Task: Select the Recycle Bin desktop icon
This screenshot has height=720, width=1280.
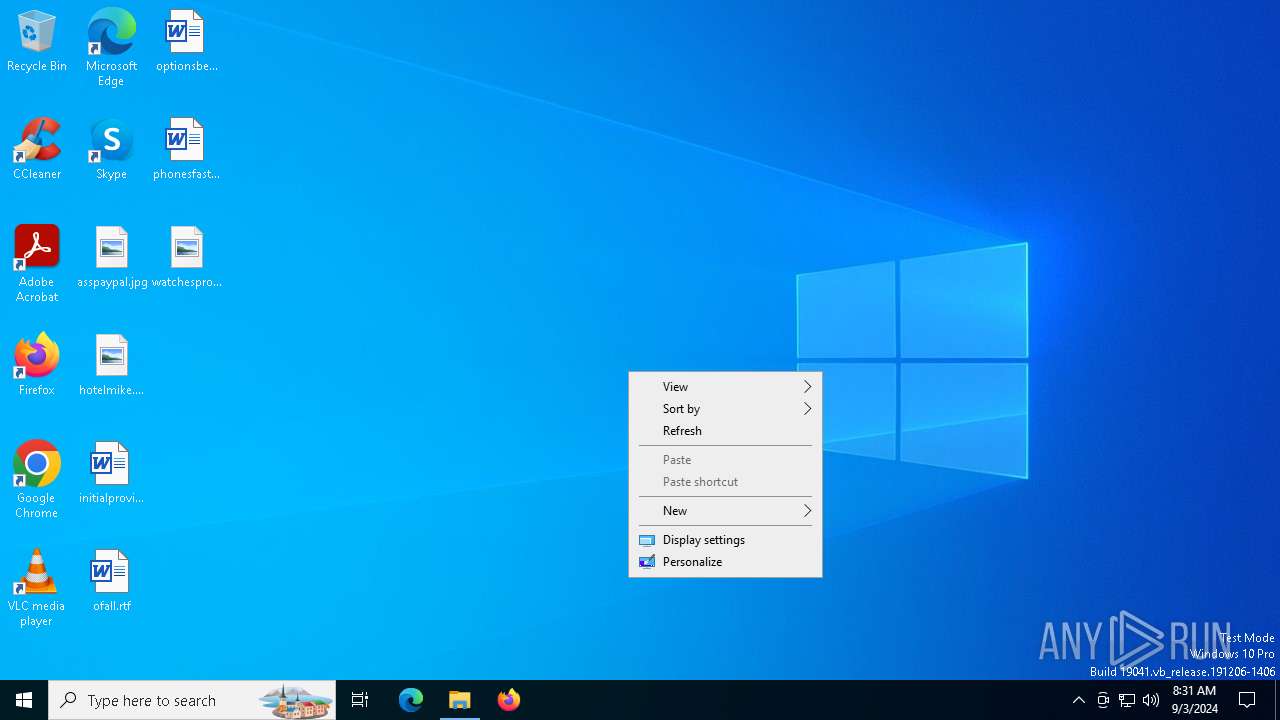Action: [x=37, y=42]
